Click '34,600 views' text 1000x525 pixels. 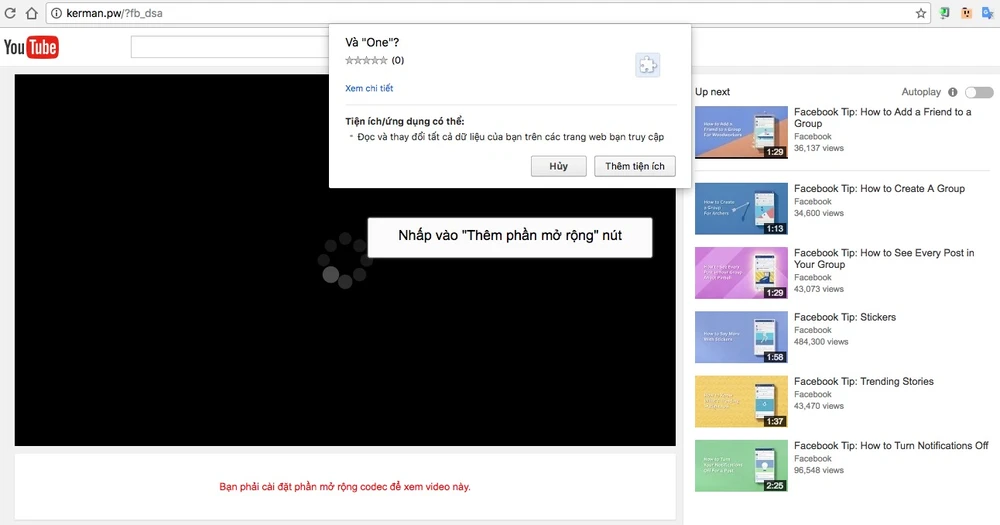(819, 213)
